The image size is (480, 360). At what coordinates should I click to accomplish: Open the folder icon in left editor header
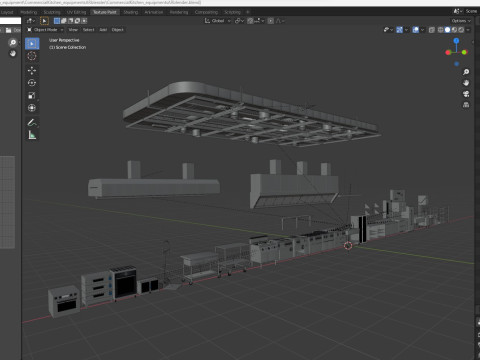[x=8, y=30]
